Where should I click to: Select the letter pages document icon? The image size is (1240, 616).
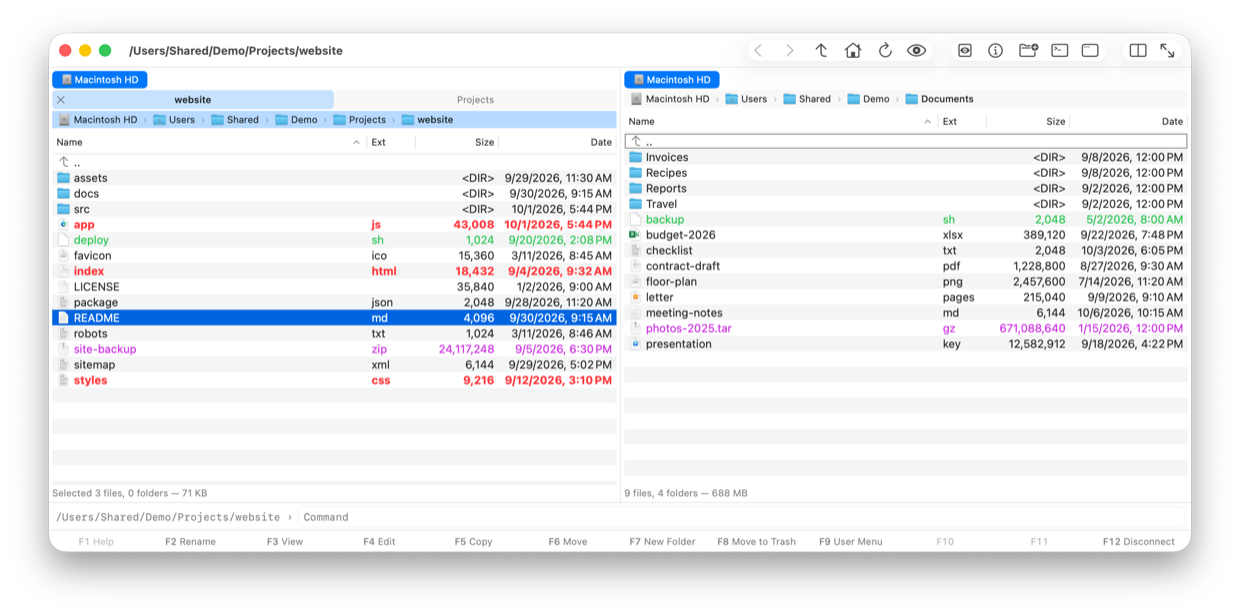point(635,297)
